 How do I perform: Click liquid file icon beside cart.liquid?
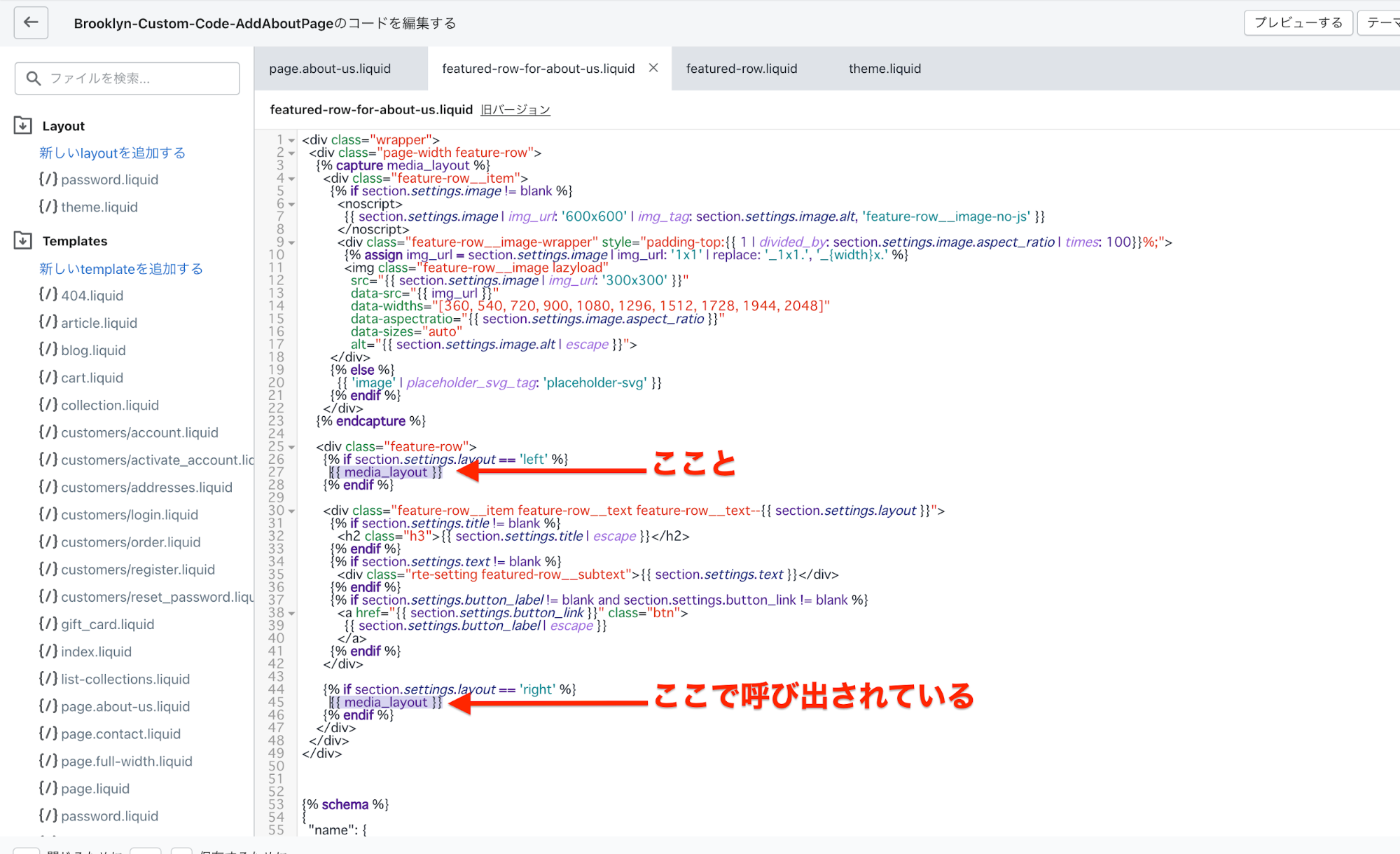[48, 378]
